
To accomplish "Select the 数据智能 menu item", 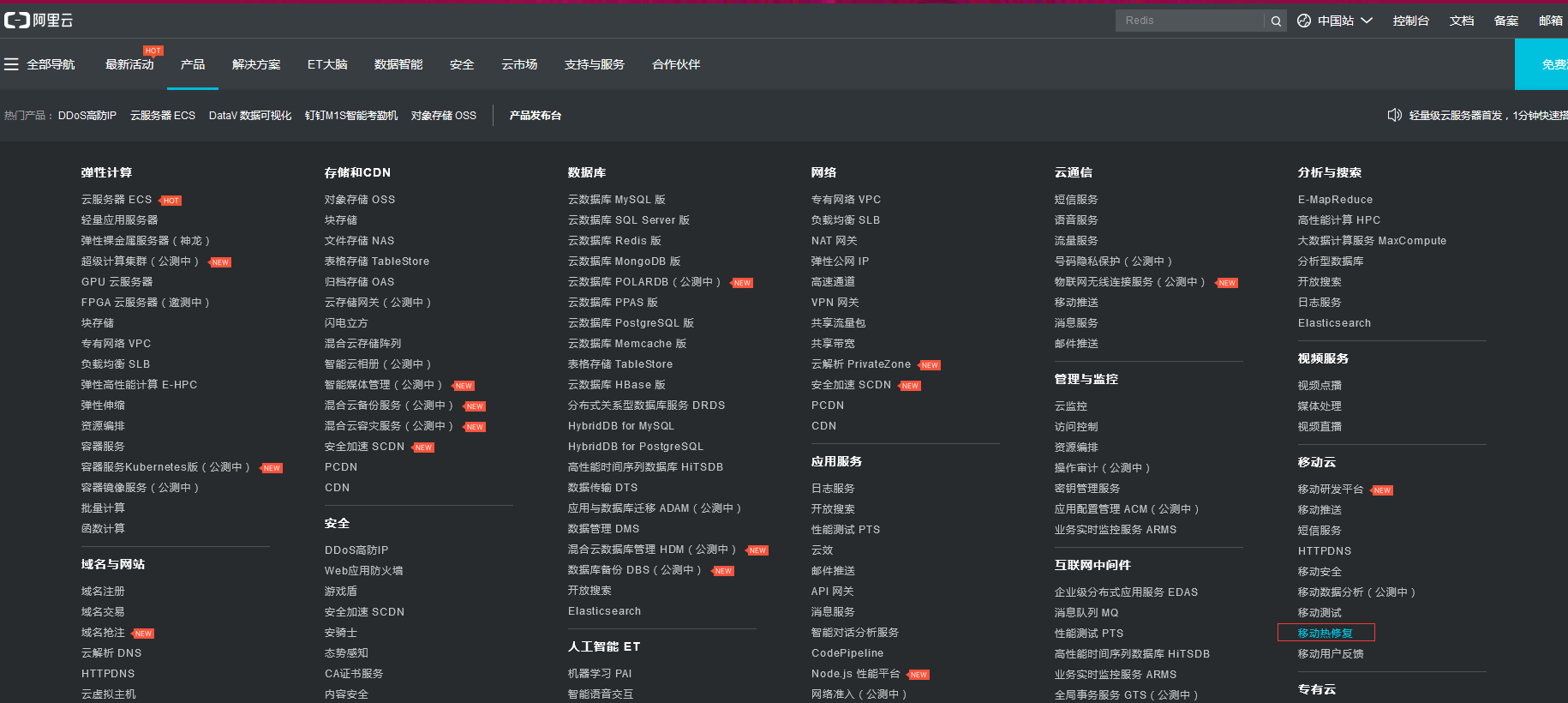I will pyautogui.click(x=398, y=64).
